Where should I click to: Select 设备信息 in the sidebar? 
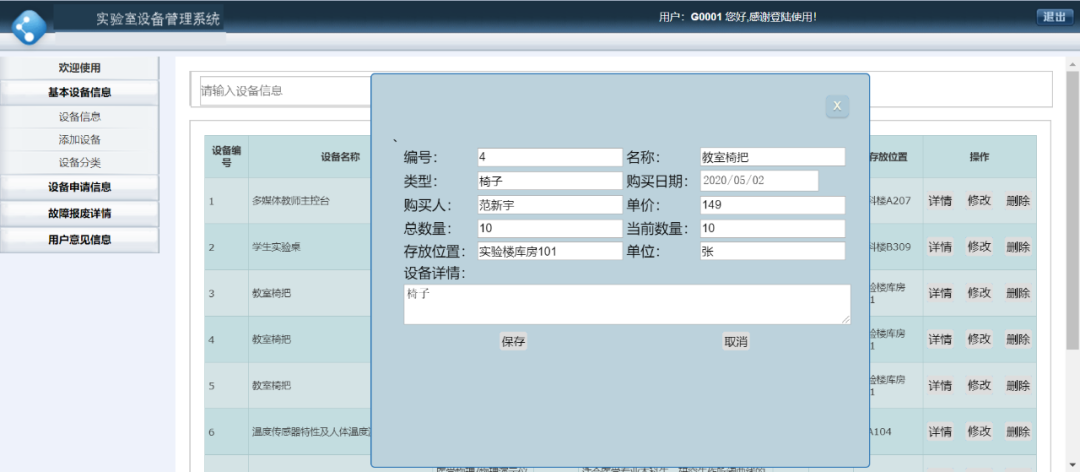(x=80, y=117)
